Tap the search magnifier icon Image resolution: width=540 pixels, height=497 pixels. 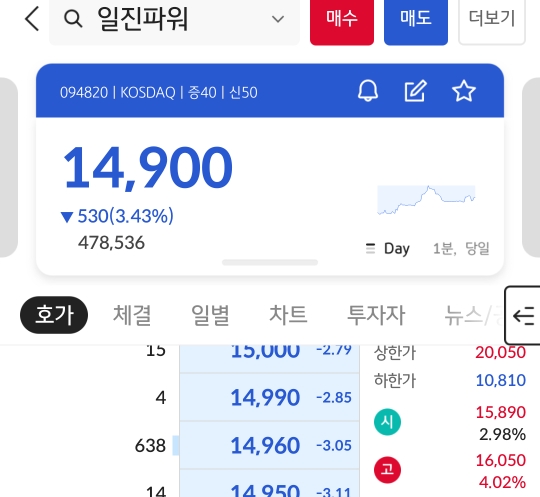[73, 19]
